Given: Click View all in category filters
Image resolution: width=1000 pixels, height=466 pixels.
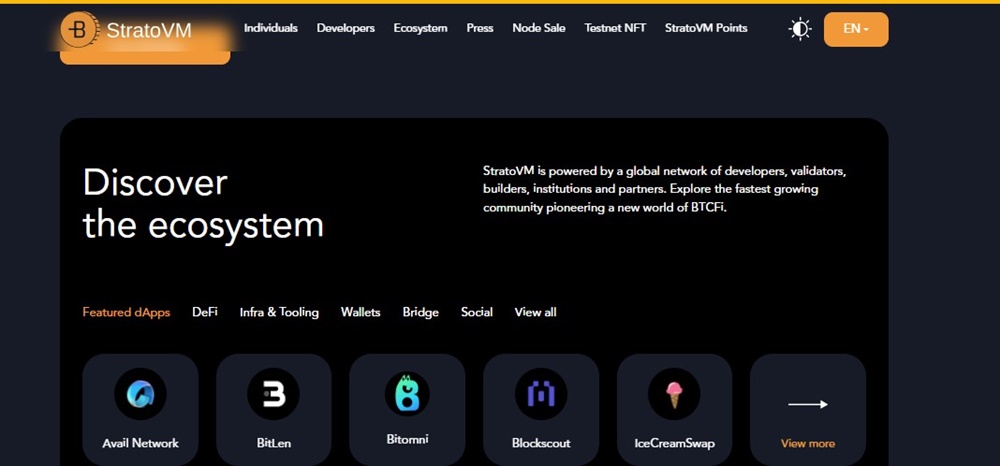Looking at the screenshot, I should coord(535,312).
